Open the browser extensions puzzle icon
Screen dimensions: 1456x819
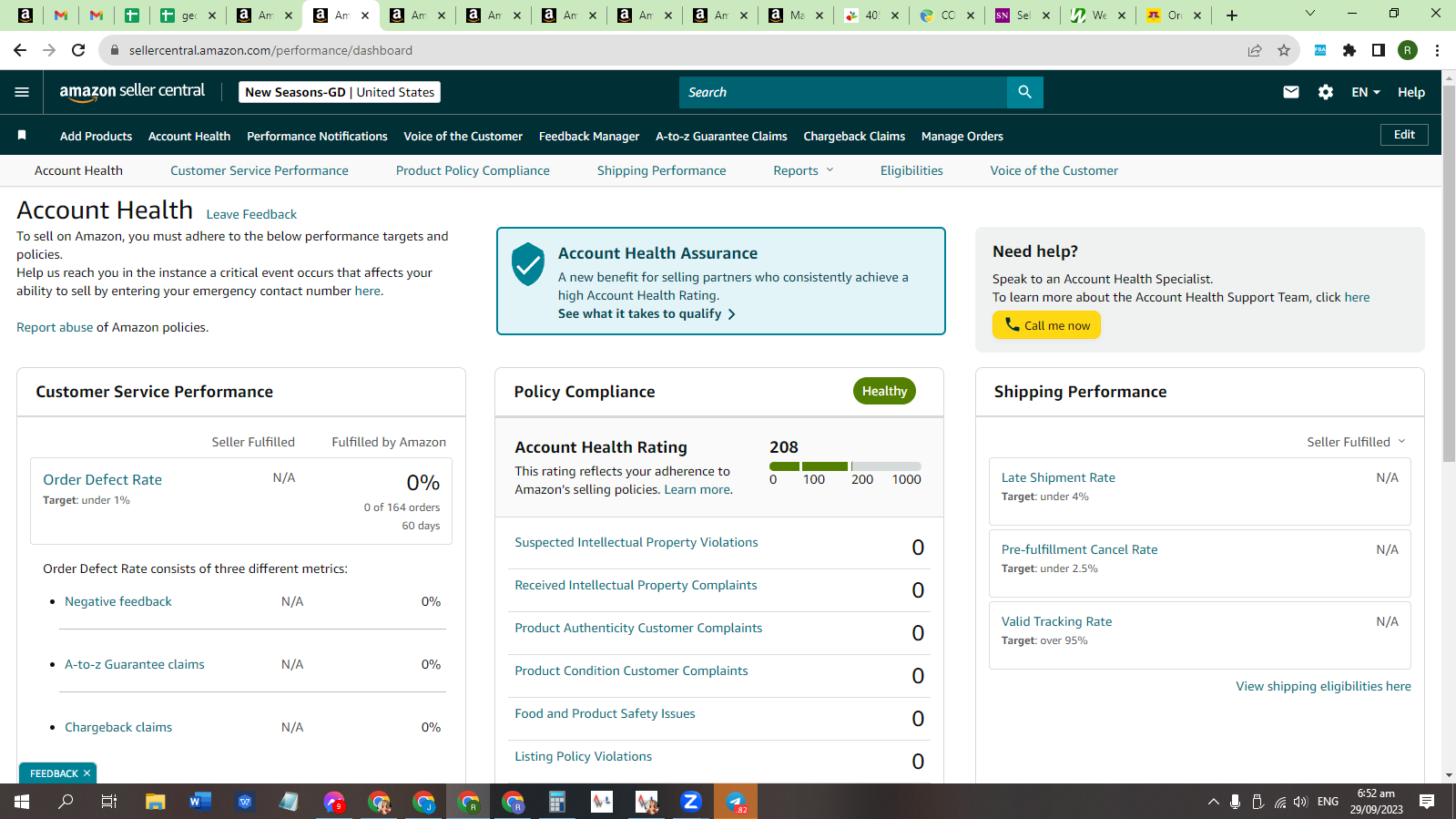coord(1349,50)
